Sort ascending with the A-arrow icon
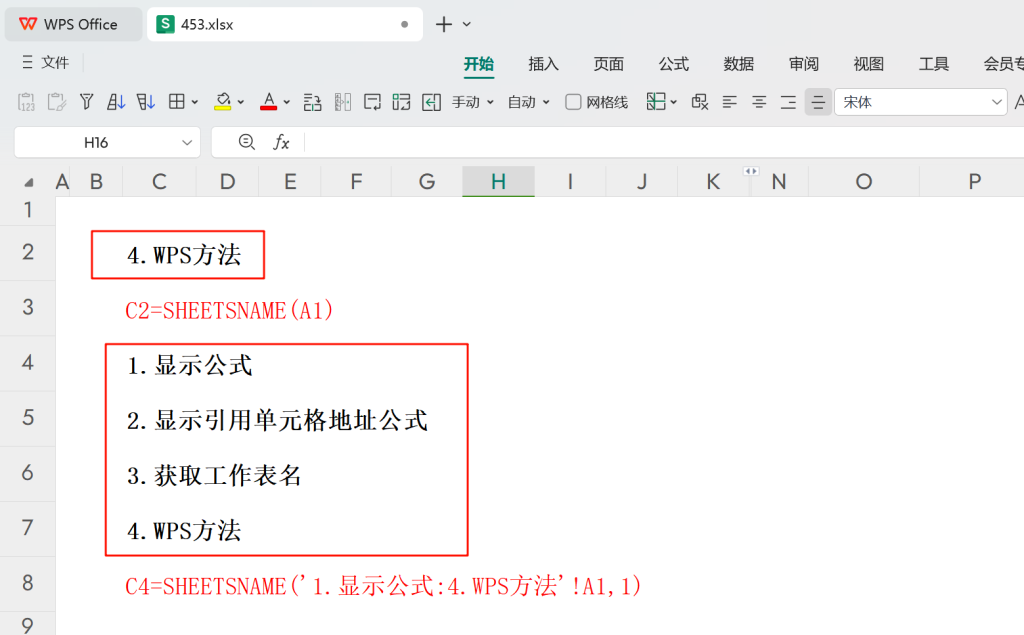The height and width of the screenshot is (635, 1024). coord(116,102)
